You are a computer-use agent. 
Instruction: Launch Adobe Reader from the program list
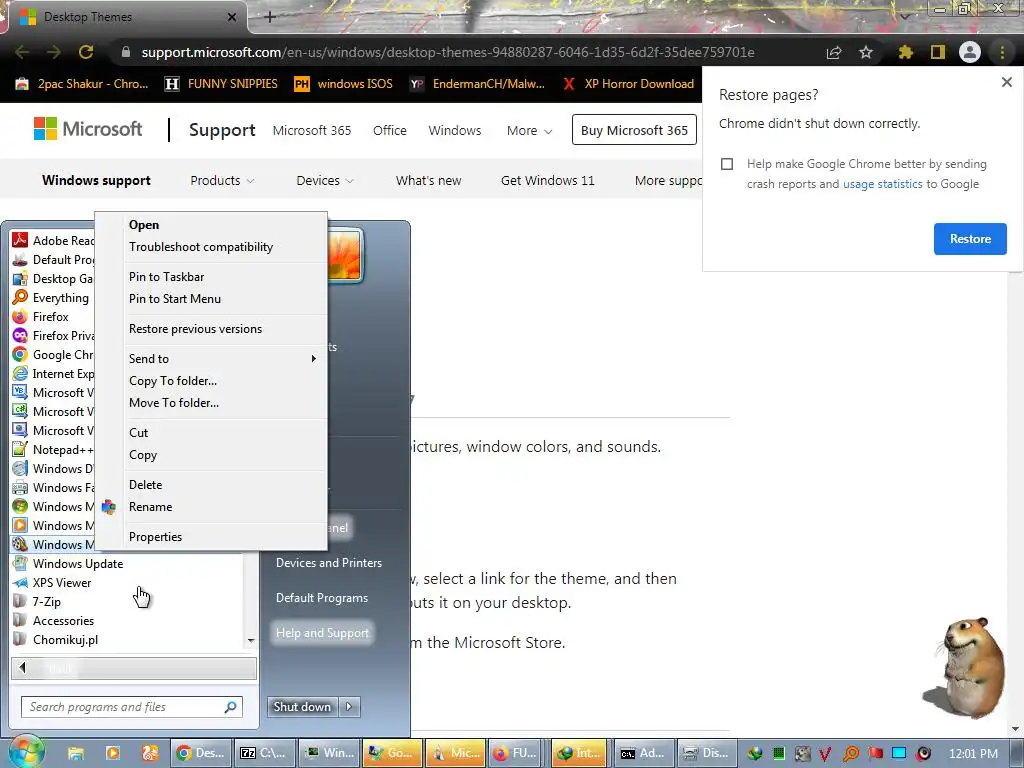click(x=54, y=240)
